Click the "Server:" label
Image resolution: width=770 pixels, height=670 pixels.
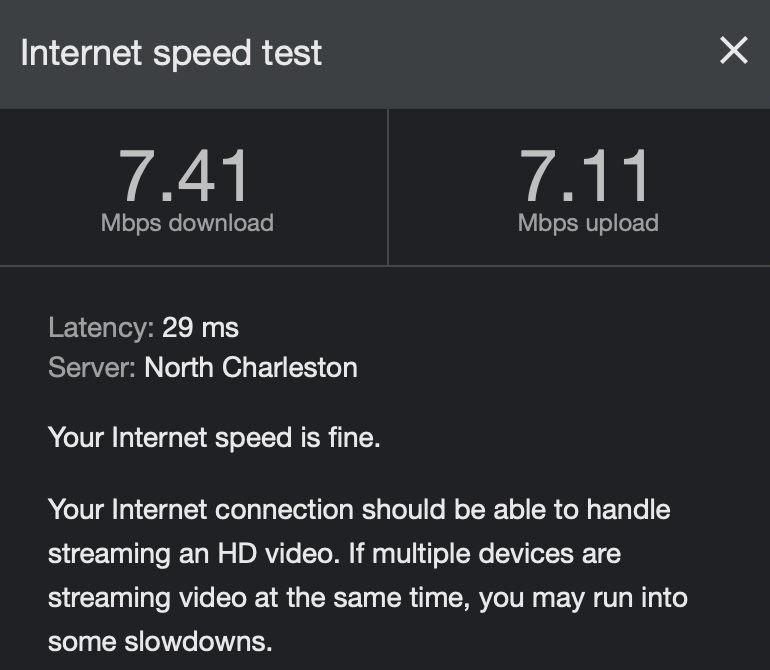coord(92,367)
